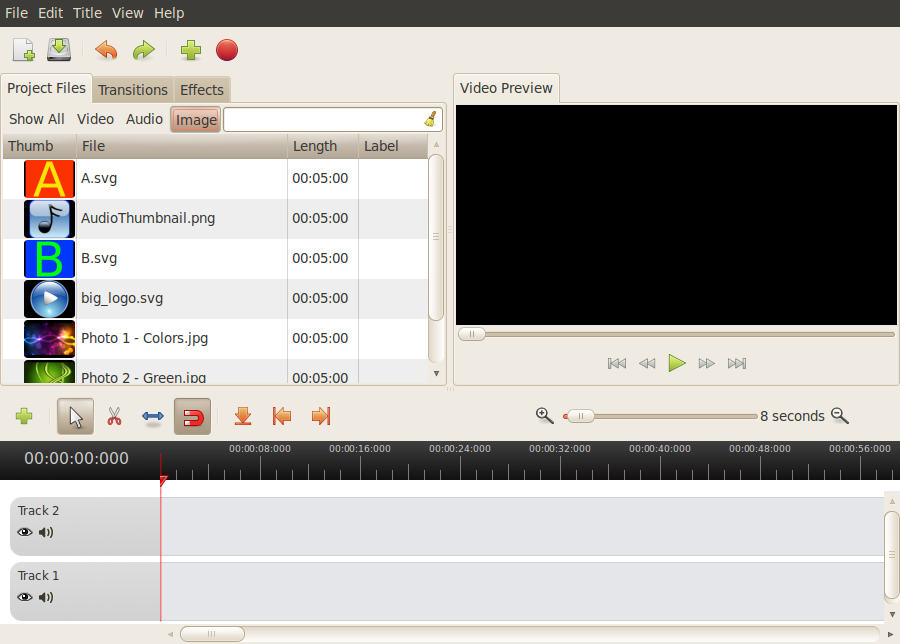
Task: Select the resize tool on timeline toolbar
Action: tap(152, 416)
